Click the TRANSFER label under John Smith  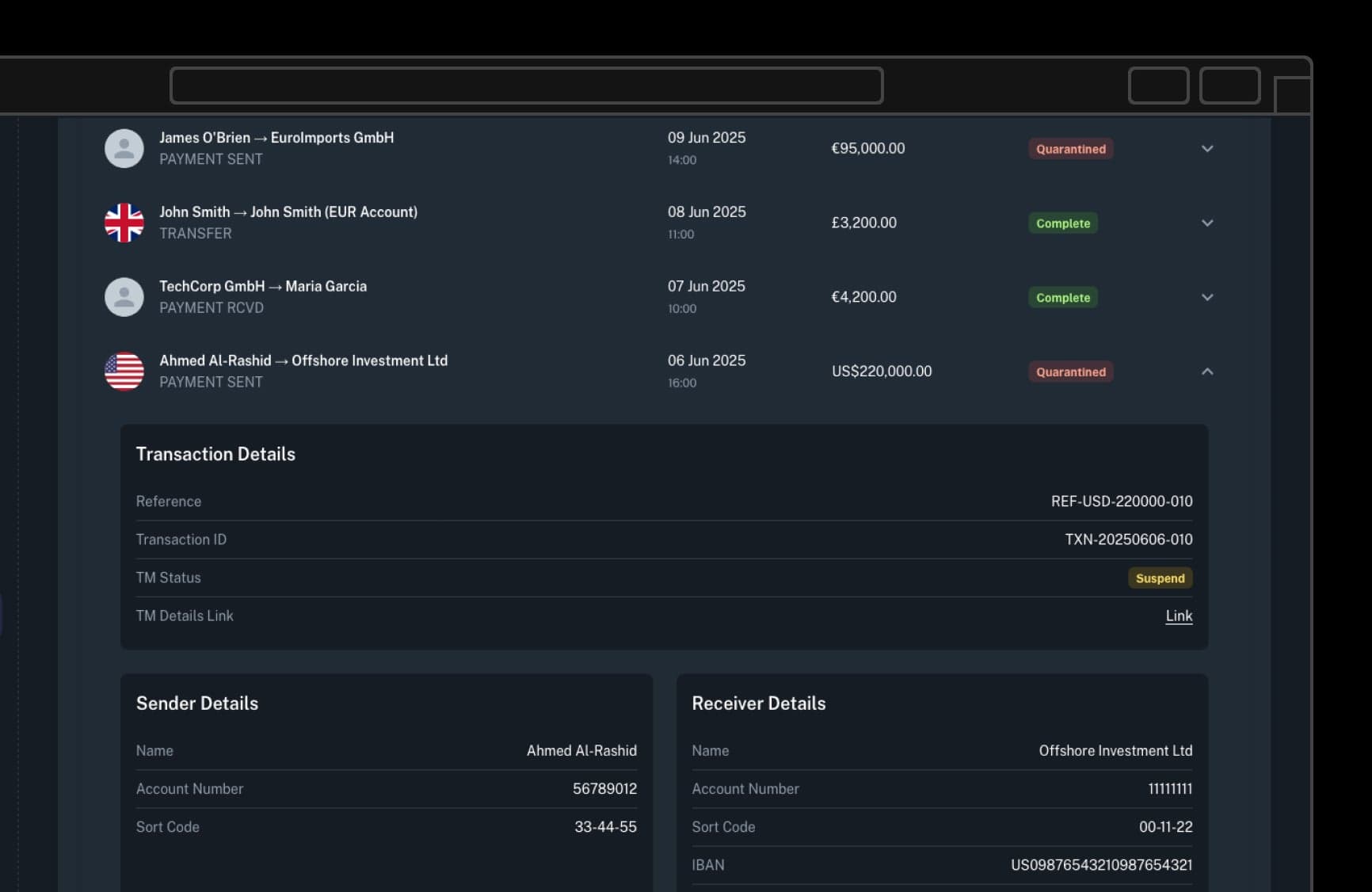[196, 234]
